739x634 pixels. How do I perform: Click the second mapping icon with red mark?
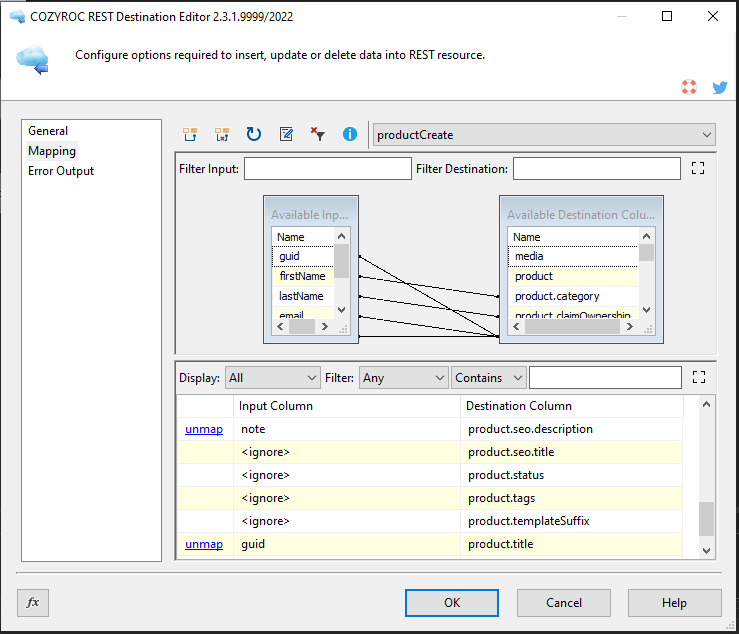coord(222,134)
